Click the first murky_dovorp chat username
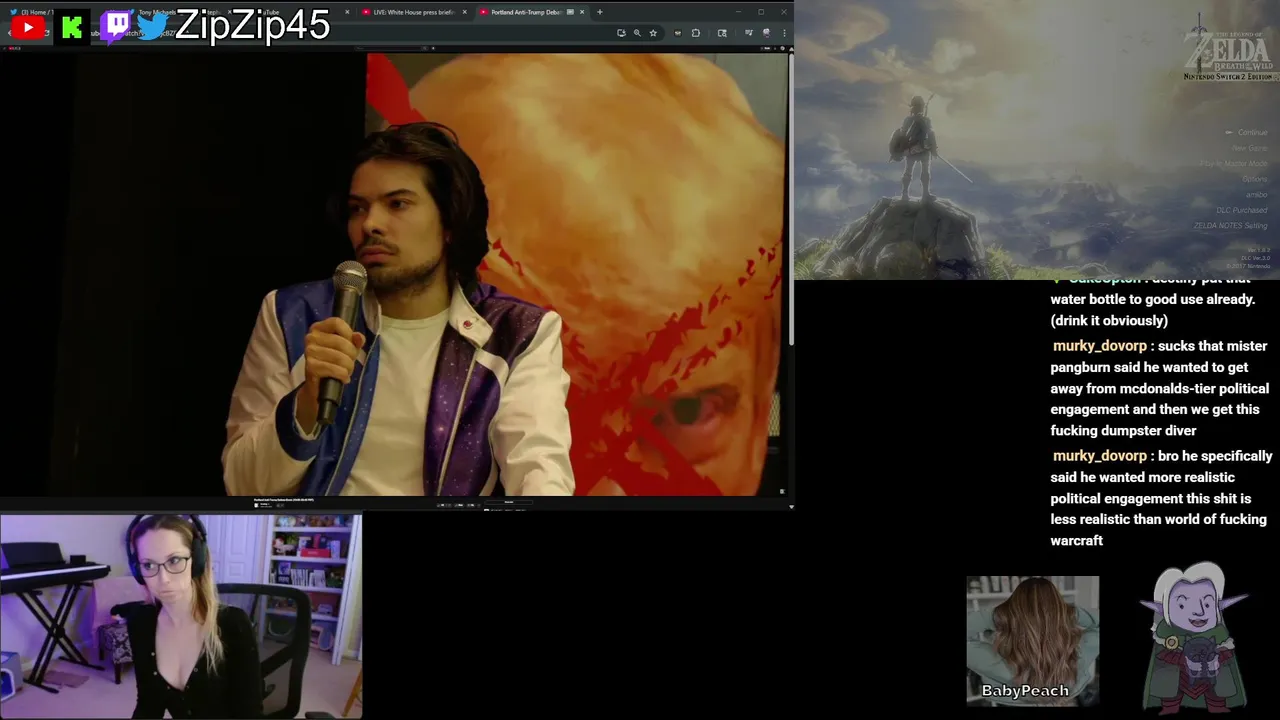1280x720 pixels. point(1099,346)
